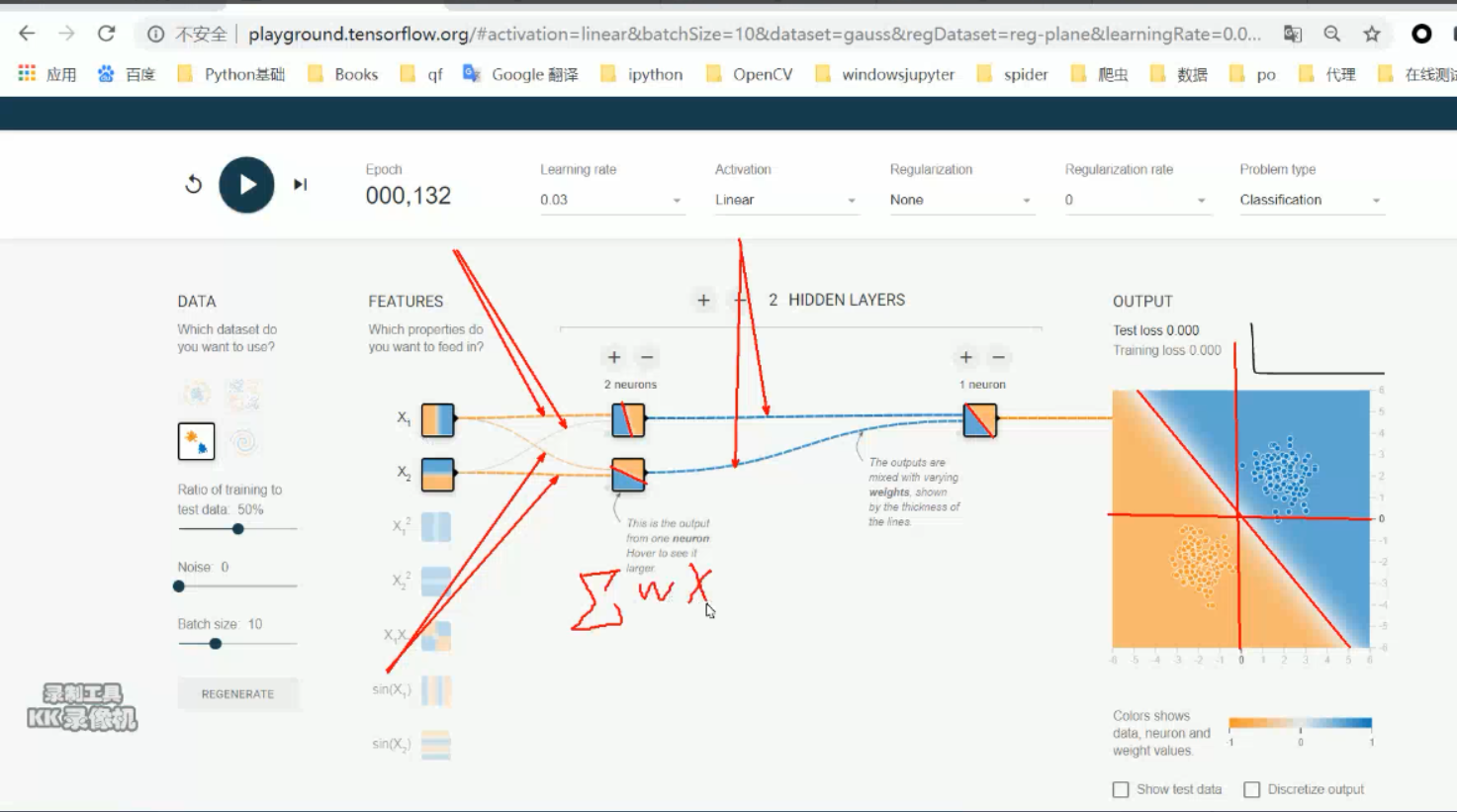
Task: Toggle the X1 input feature
Action: pyautogui.click(x=437, y=419)
